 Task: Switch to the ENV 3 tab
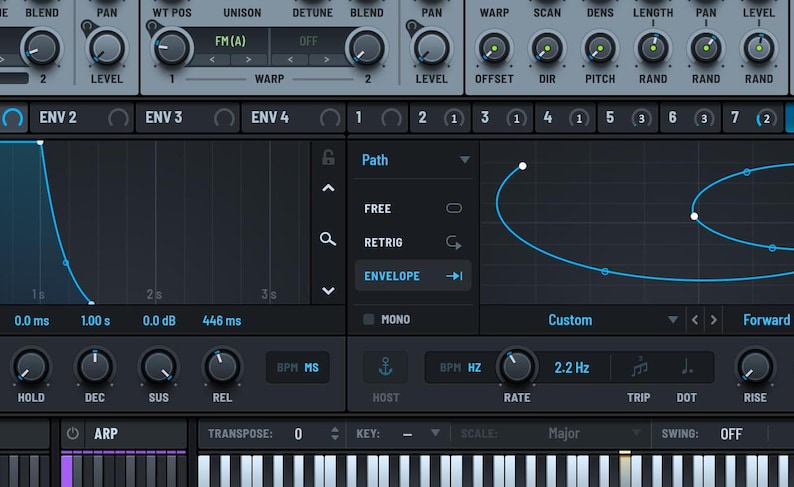click(x=187, y=118)
